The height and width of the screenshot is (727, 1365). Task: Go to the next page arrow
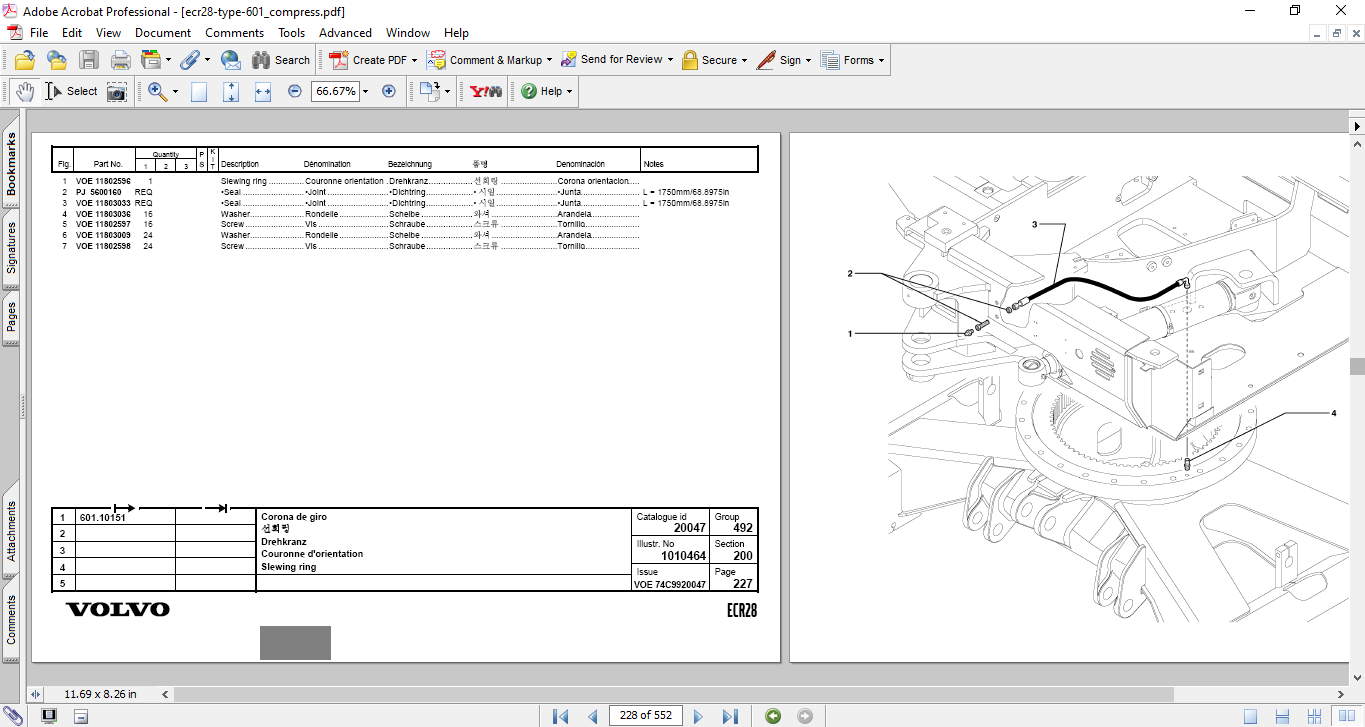(x=698, y=716)
